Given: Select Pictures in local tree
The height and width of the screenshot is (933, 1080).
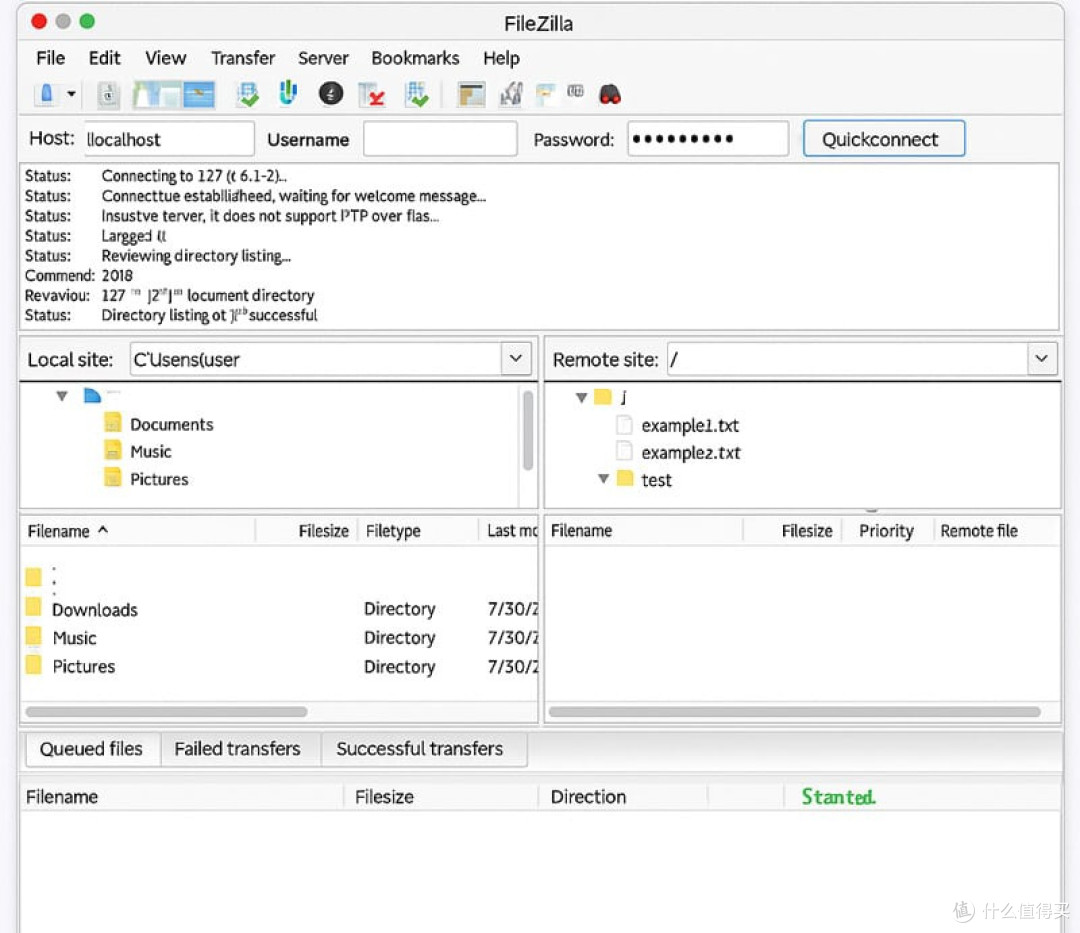Looking at the screenshot, I should (x=159, y=479).
